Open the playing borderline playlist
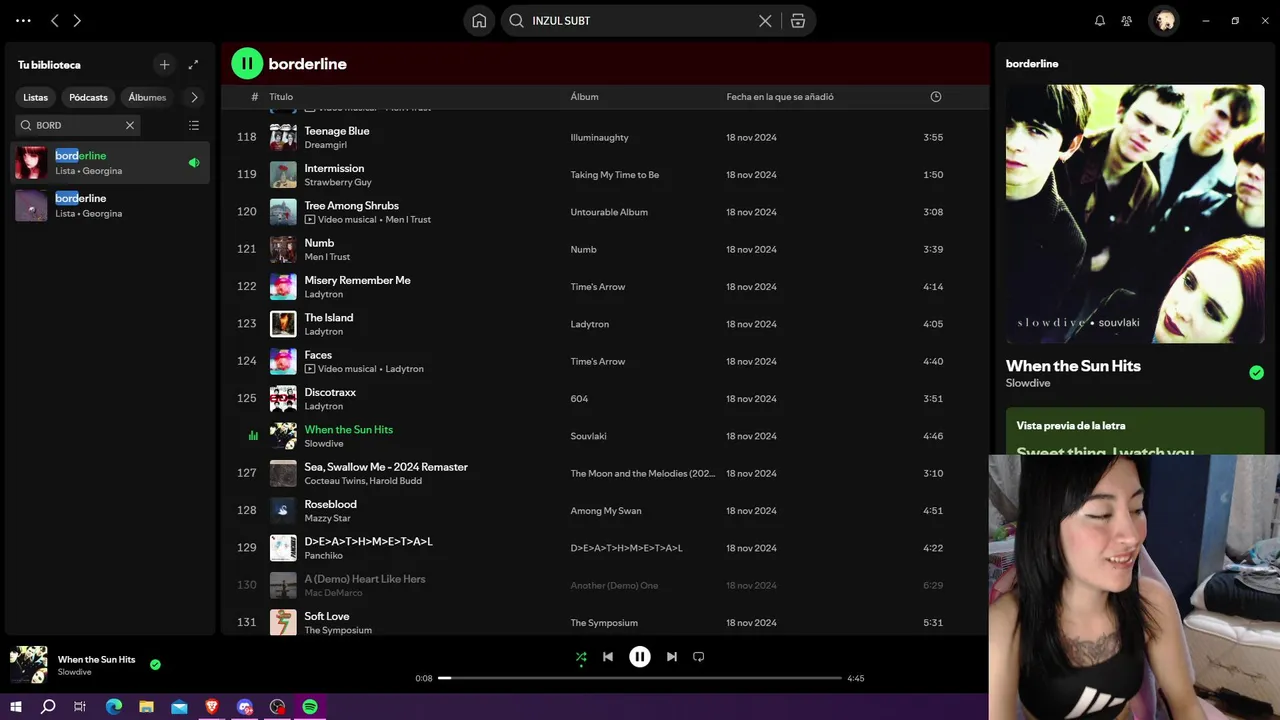Image resolution: width=1280 pixels, height=720 pixels. 110,163
